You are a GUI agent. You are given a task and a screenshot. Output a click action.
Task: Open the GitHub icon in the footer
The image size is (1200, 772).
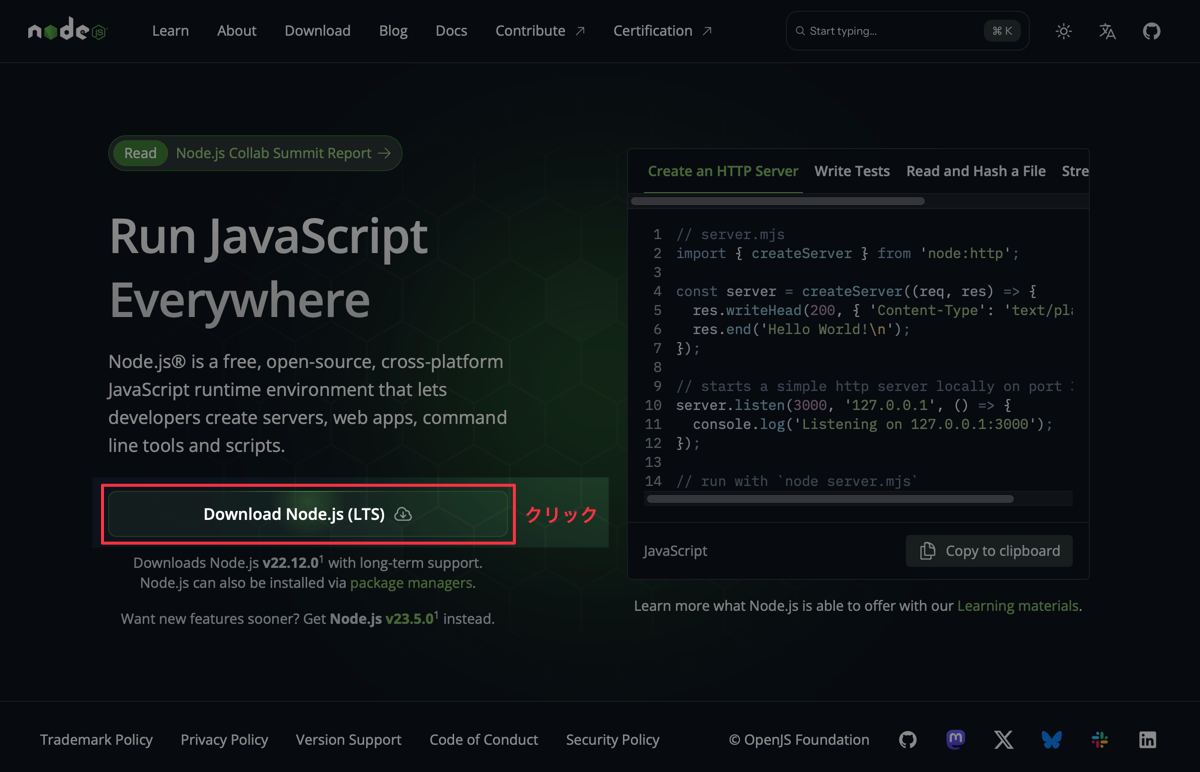[907, 739]
